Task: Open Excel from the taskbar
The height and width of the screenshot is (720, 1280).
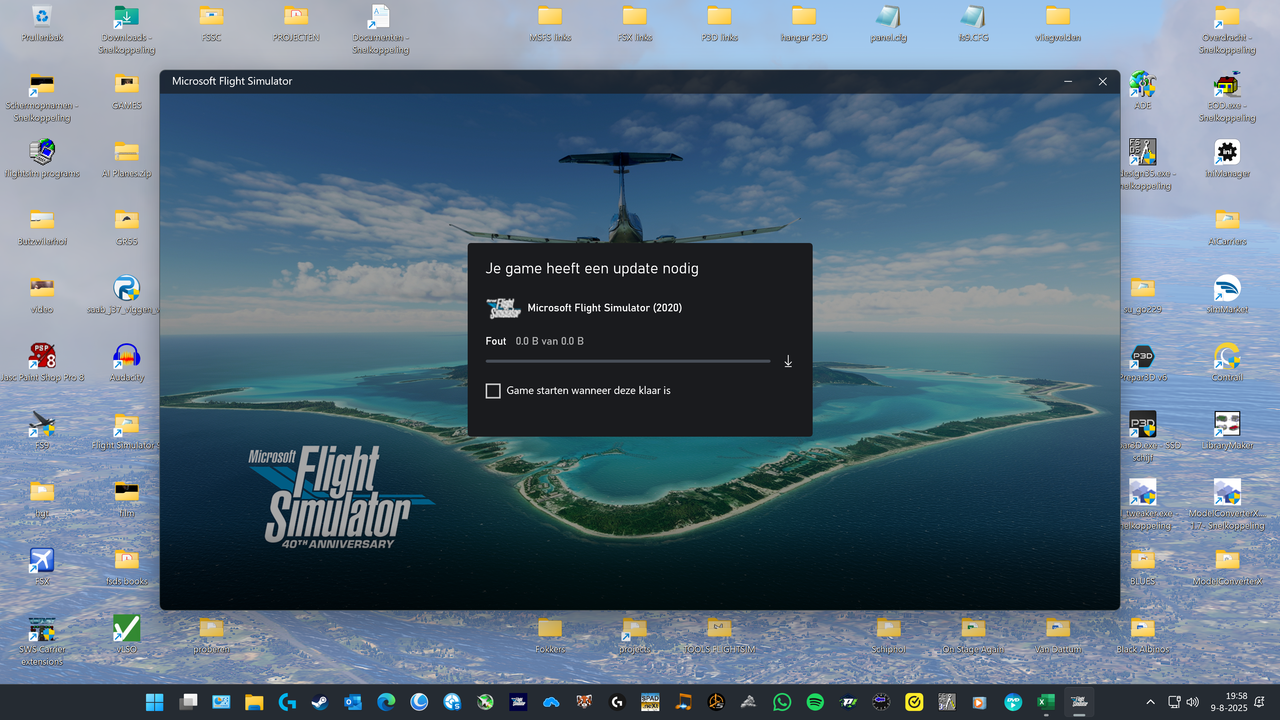Action: [x=1046, y=702]
